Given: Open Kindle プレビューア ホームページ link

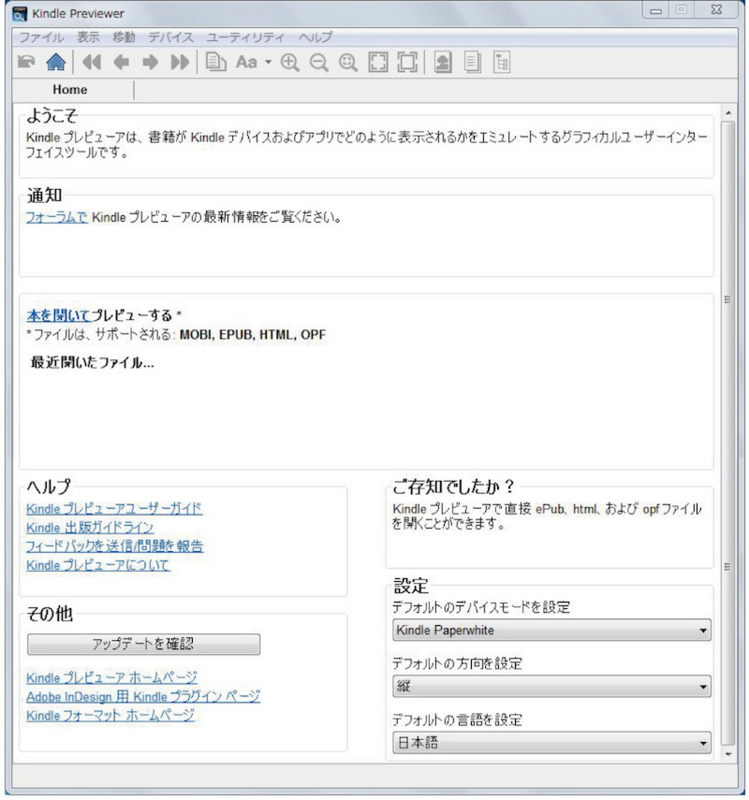Looking at the screenshot, I should (112, 678).
